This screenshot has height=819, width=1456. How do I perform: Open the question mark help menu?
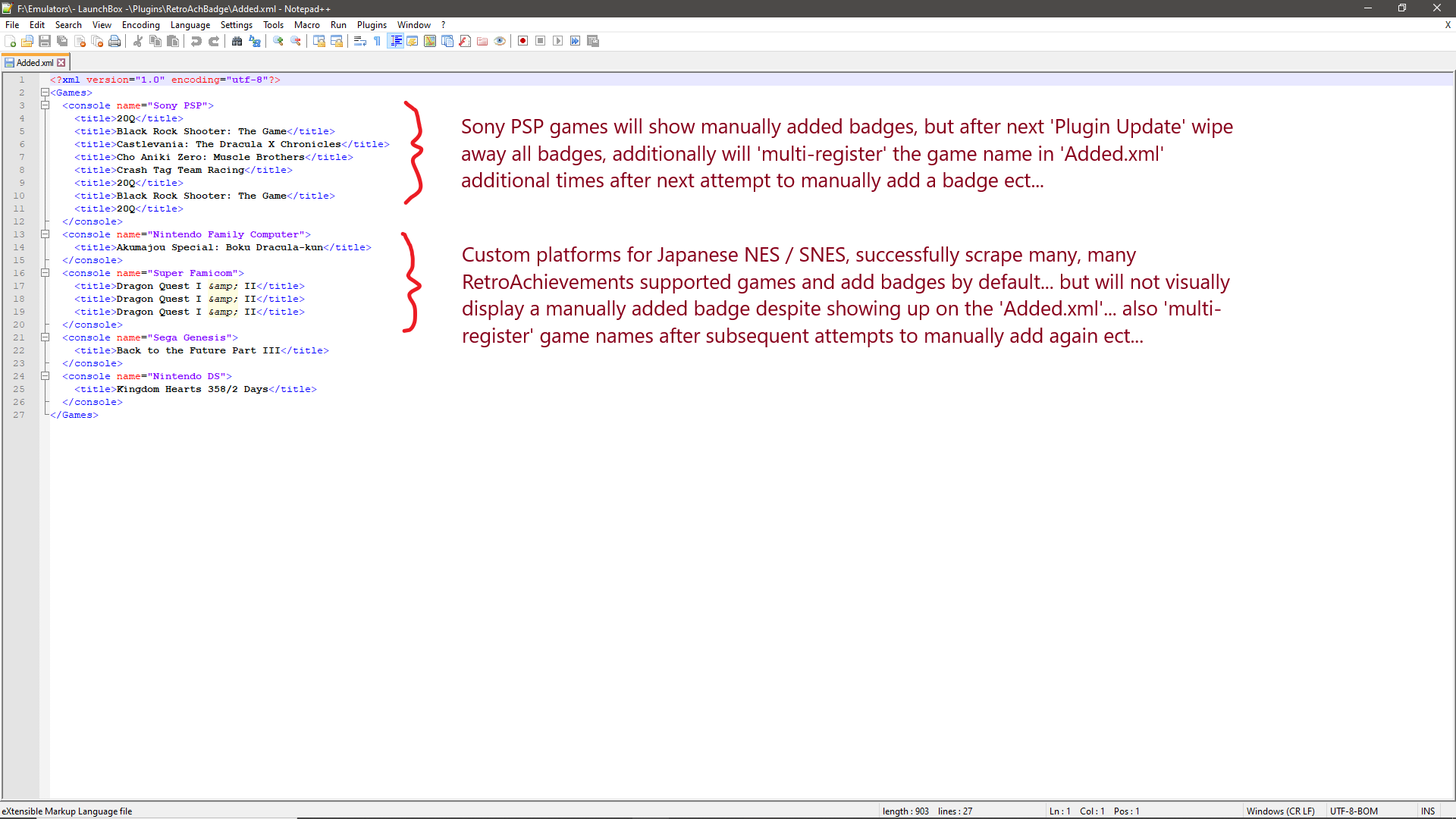[444, 25]
